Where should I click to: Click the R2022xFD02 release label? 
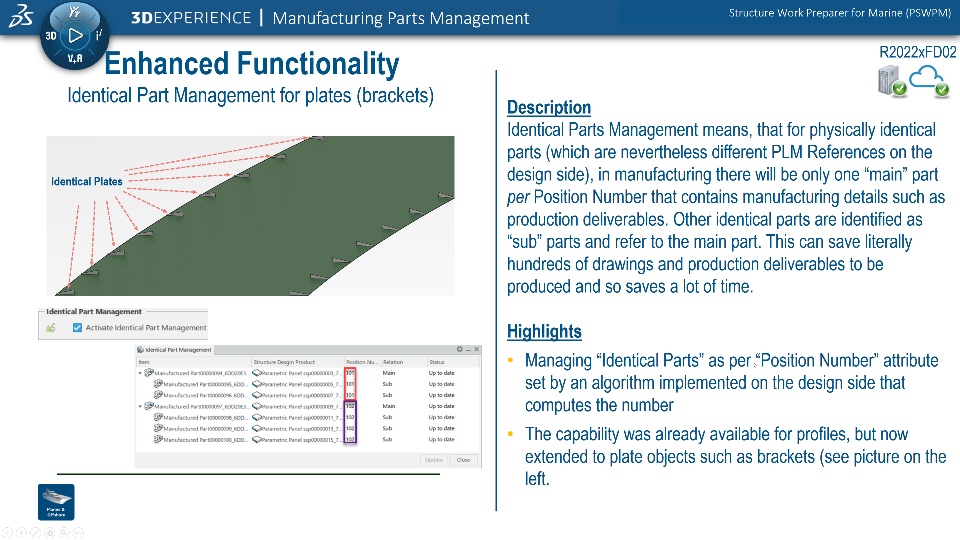pyautogui.click(x=917, y=53)
